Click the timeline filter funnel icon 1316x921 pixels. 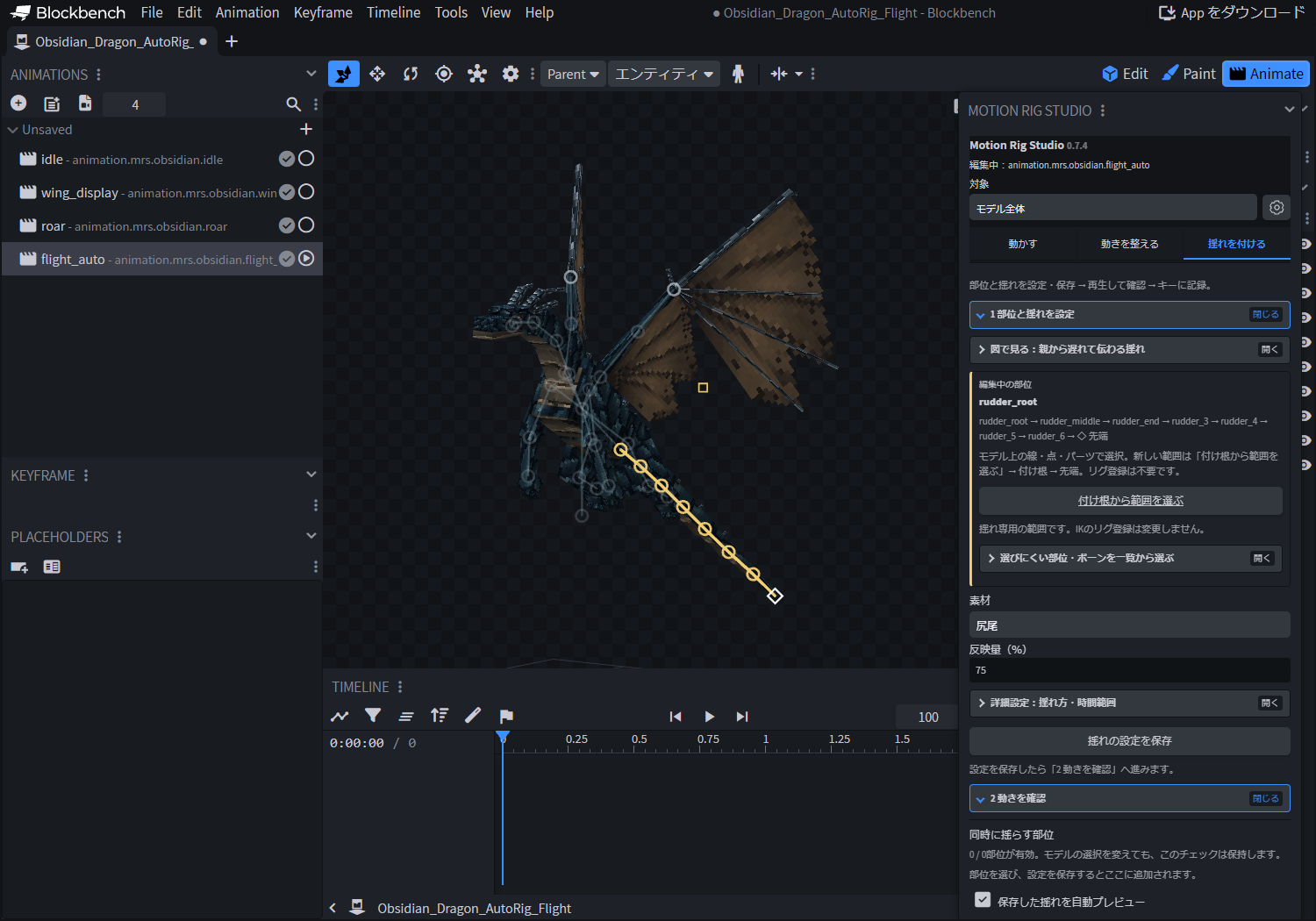[373, 716]
